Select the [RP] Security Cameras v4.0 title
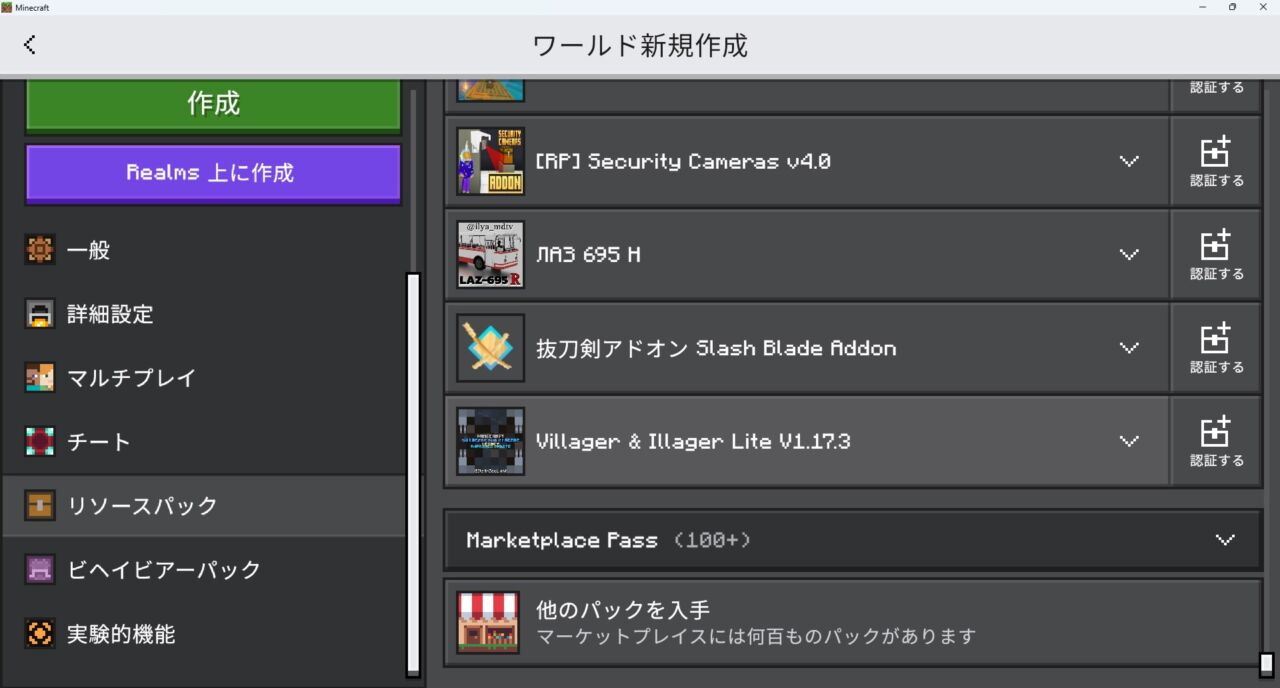This screenshot has height=688, width=1280. (x=683, y=161)
